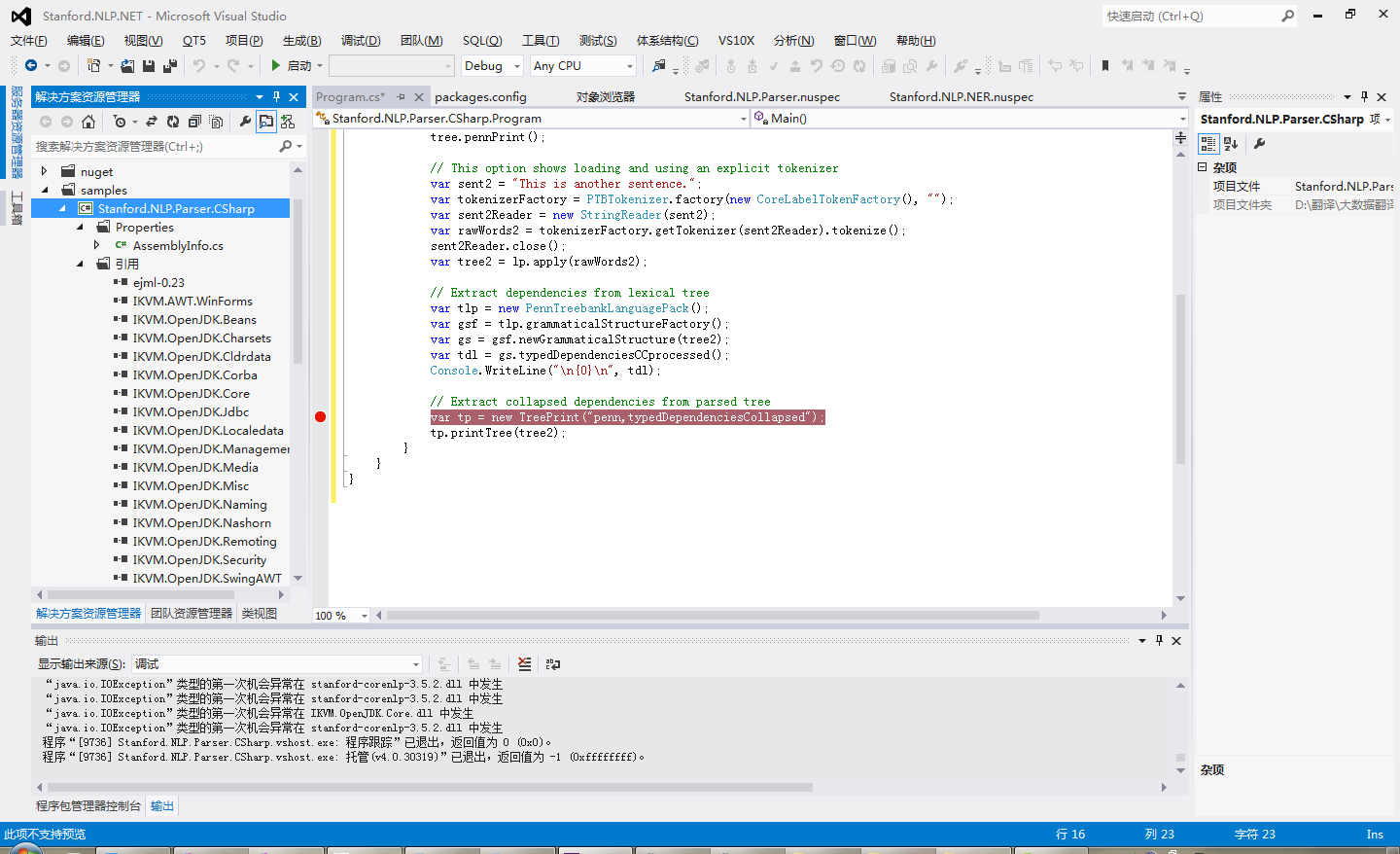
Task: Expand the nuget folder node
Action: pos(45,171)
